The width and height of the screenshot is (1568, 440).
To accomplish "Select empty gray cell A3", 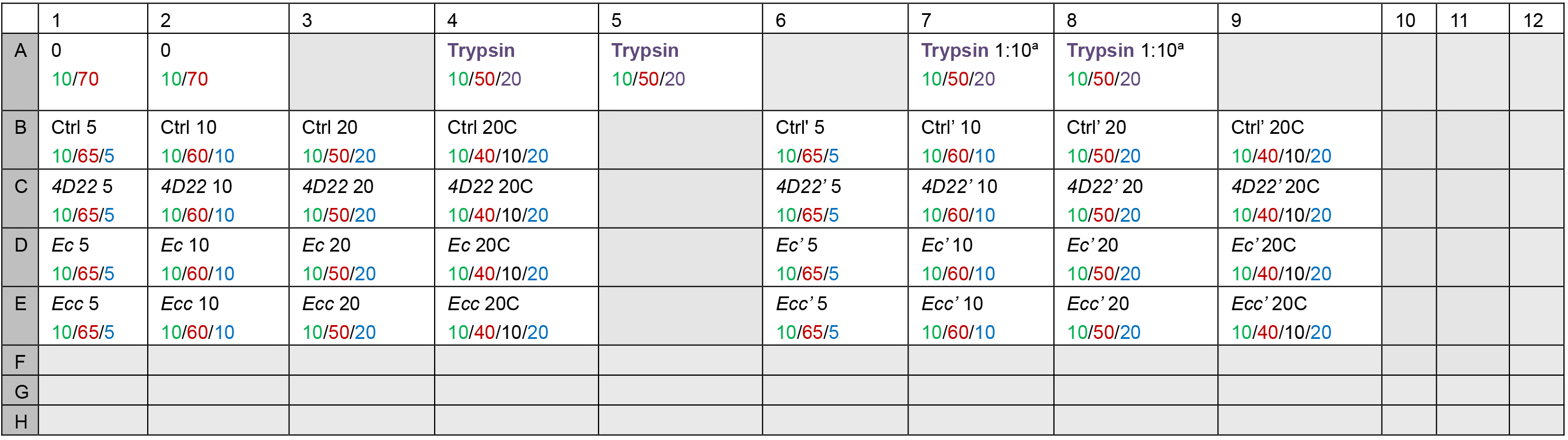I will pos(362,72).
